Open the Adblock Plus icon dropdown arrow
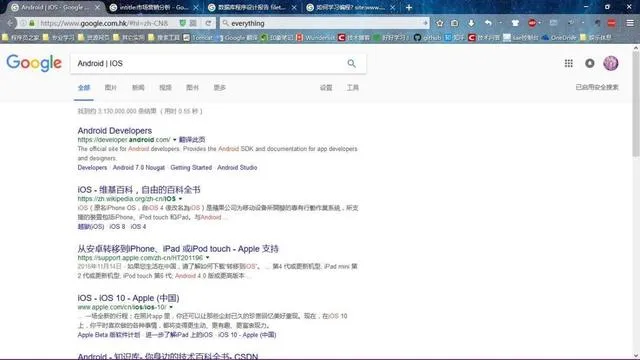The height and width of the screenshot is (360, 640). [540, 23]
